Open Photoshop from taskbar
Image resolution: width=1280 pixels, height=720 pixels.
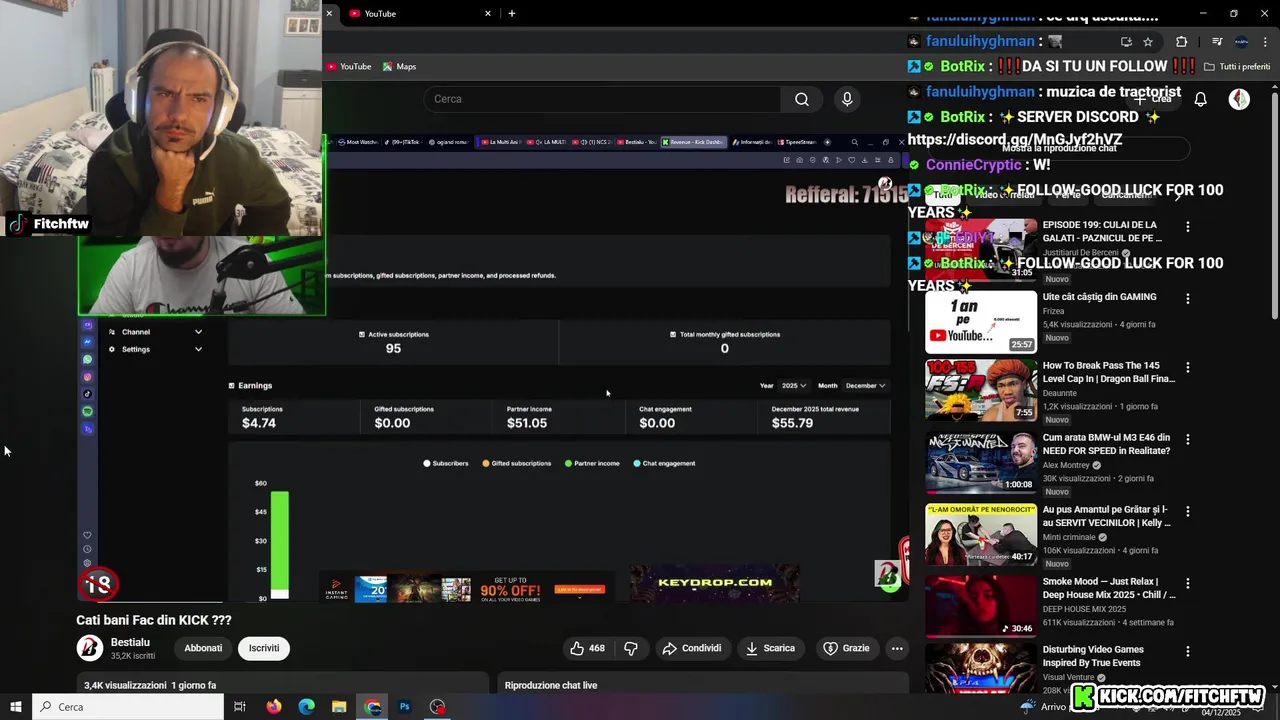[405, 707]
